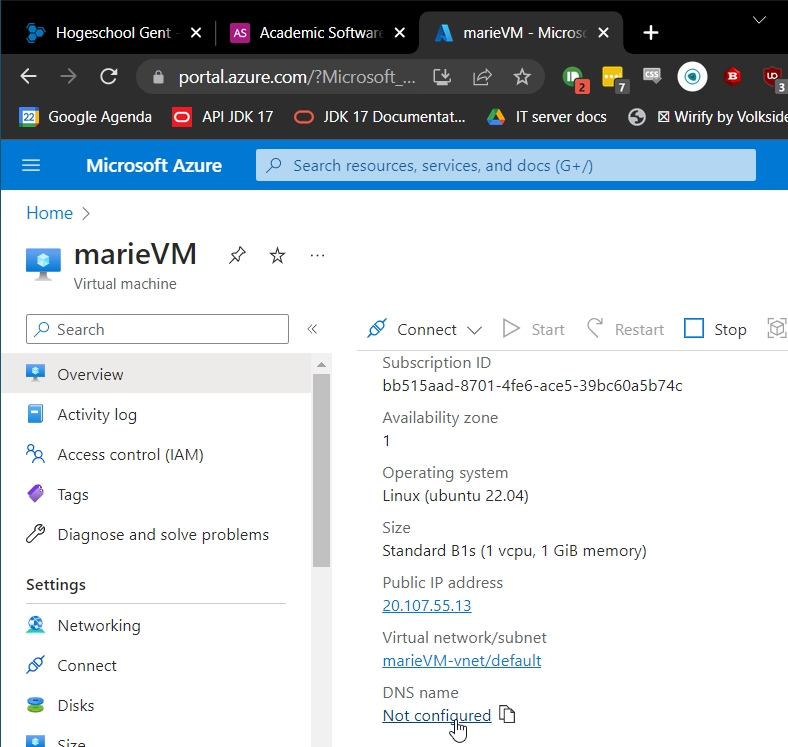Viewport: 788px width, 747px height.
Task: Open the marieVM-vnet/default link
Action: (x=461, y=661)
